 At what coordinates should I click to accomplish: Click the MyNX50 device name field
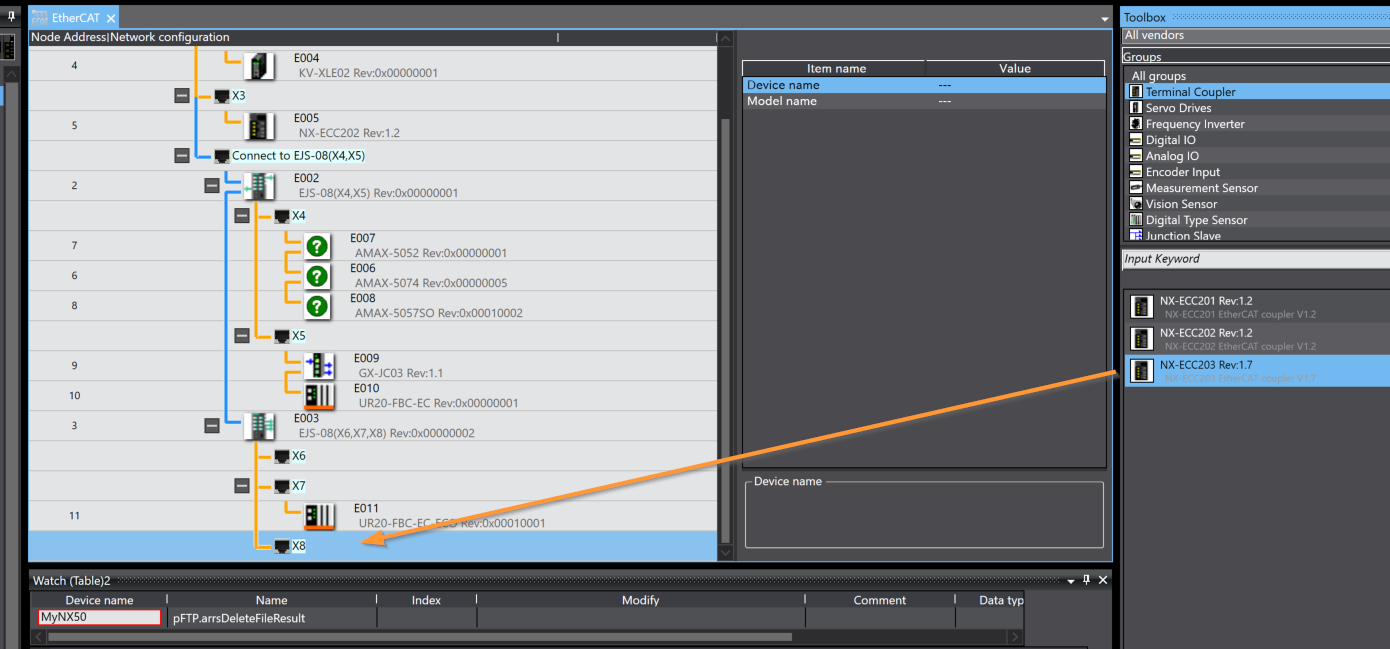[x=99, y=618]
